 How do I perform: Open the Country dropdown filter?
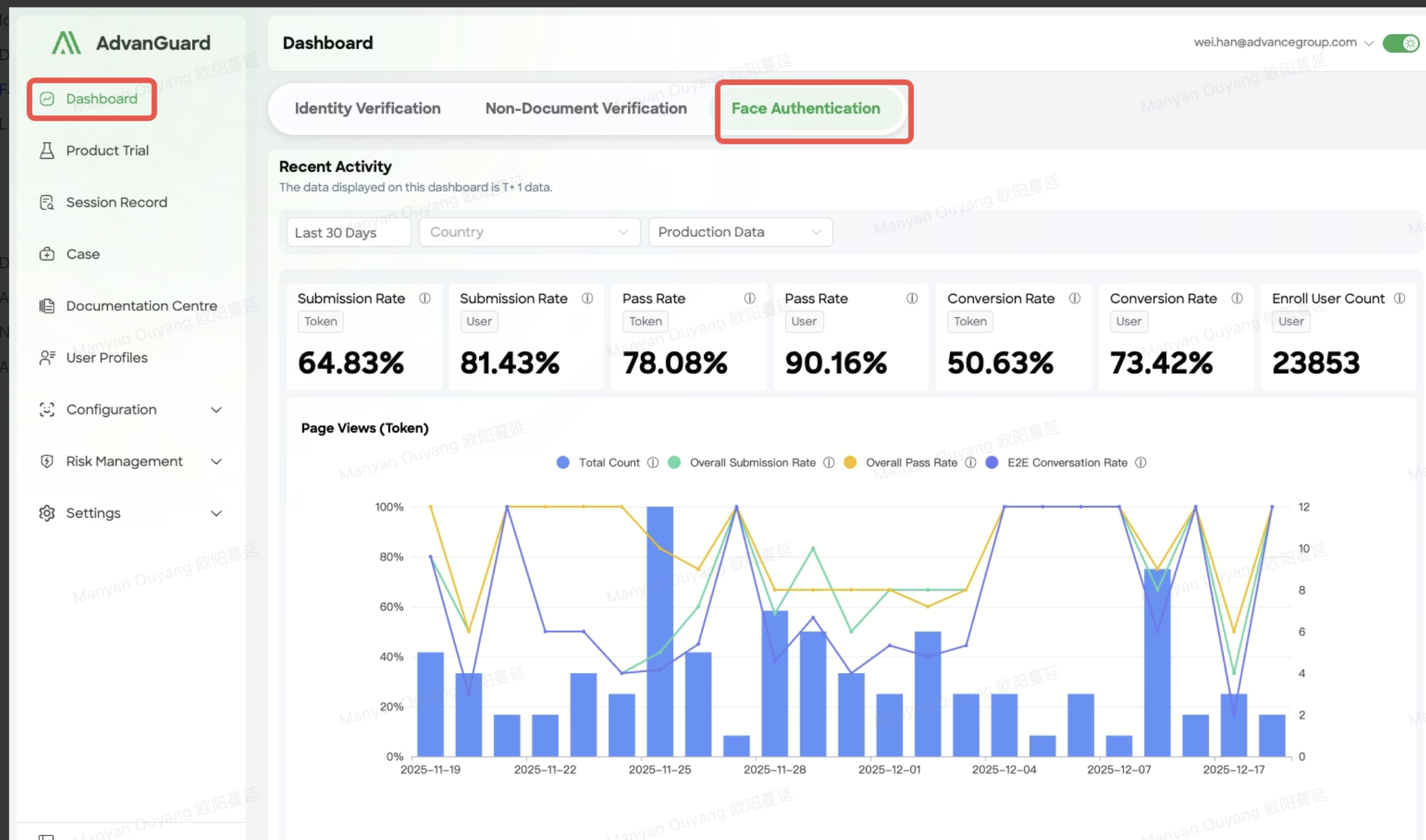click(x=529, y=232)
